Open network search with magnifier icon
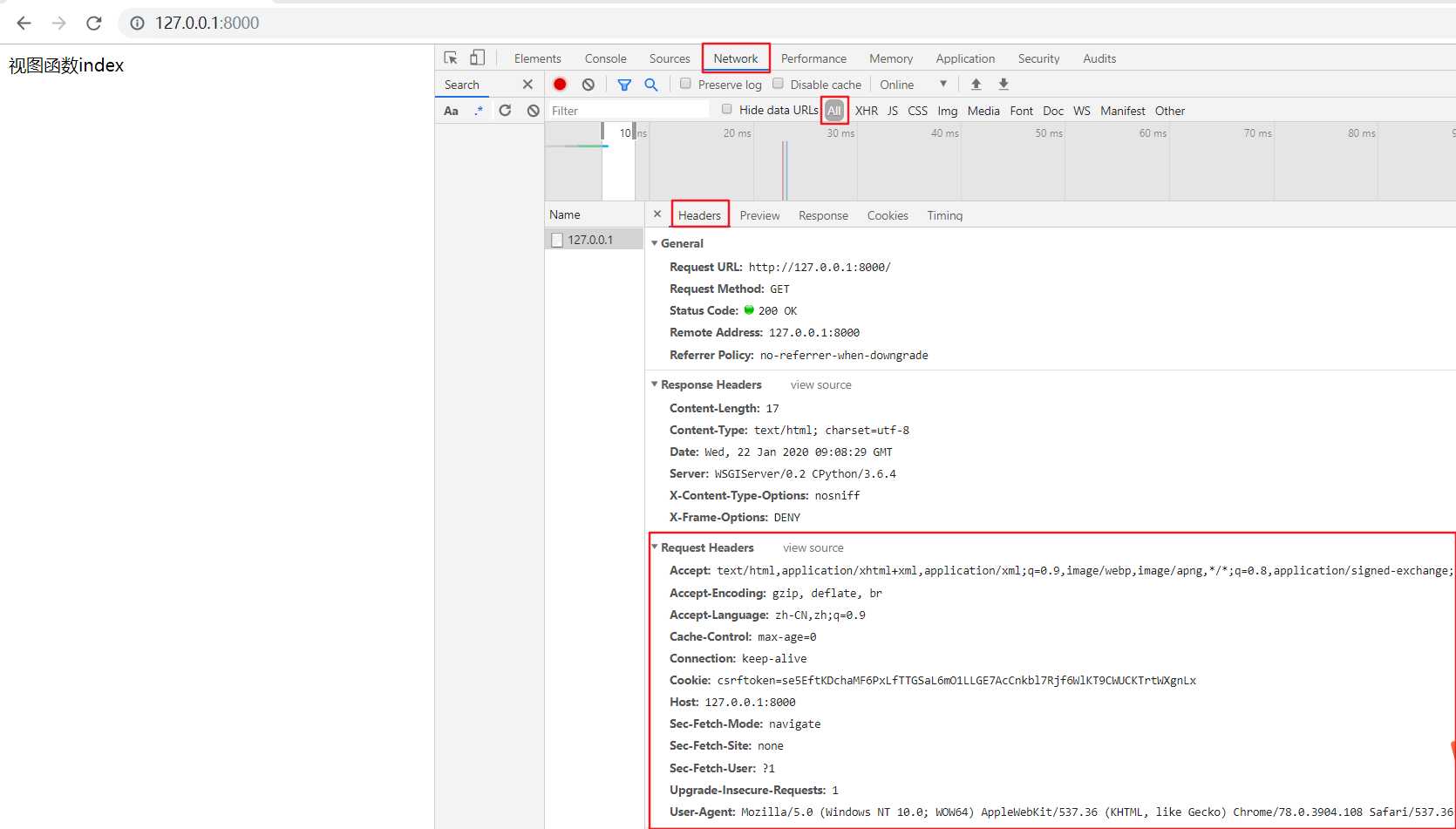Viewport: 1456px width, 829px height. coord(650,85)
